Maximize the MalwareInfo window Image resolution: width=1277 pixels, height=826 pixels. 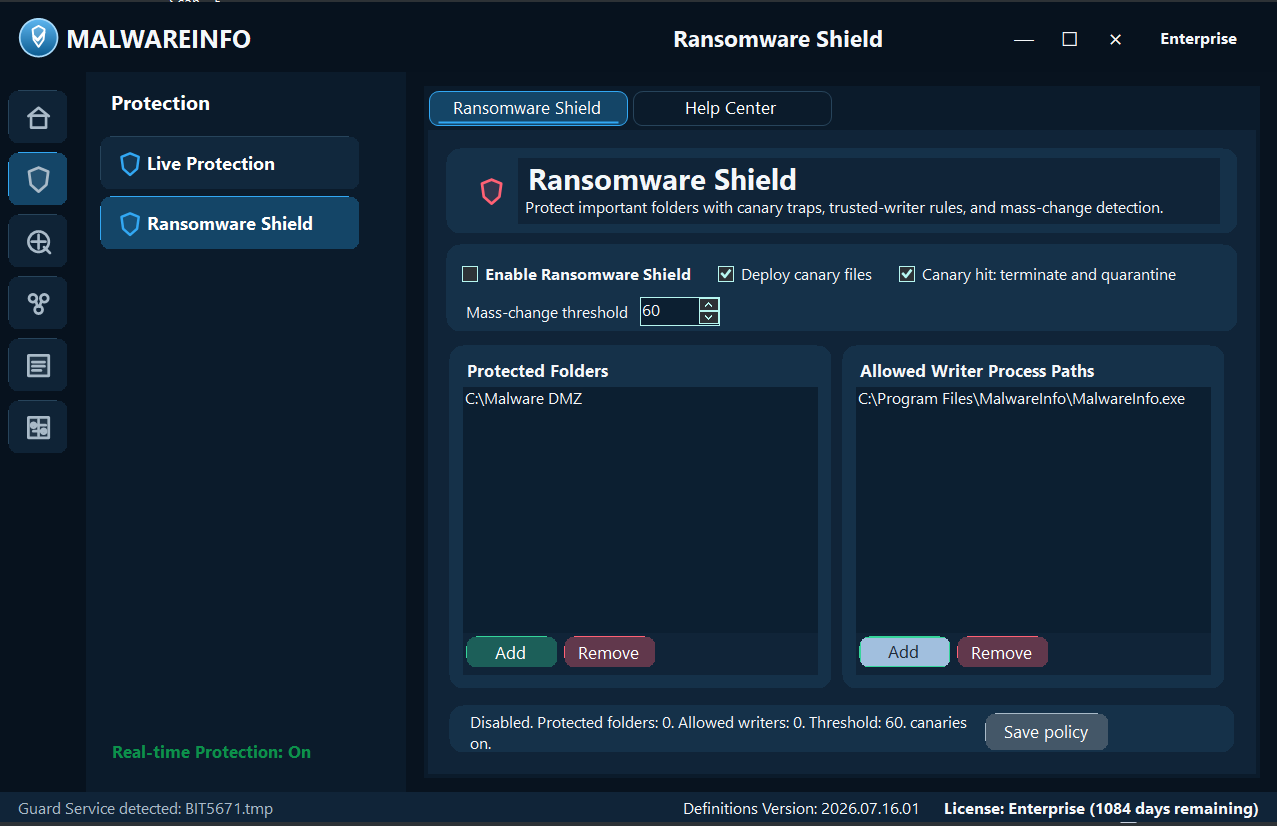pyautogui.click(x=1070, y=39)
